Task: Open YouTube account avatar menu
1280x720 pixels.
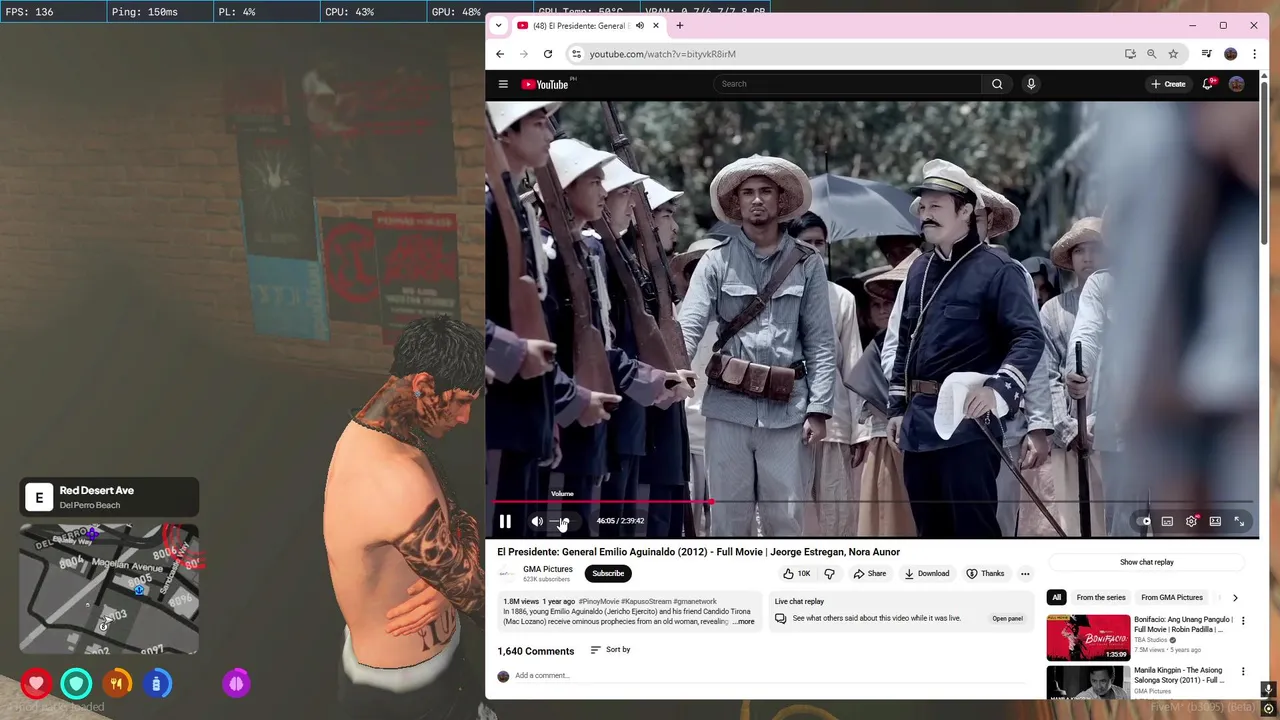Action: tap(1237, 84)
